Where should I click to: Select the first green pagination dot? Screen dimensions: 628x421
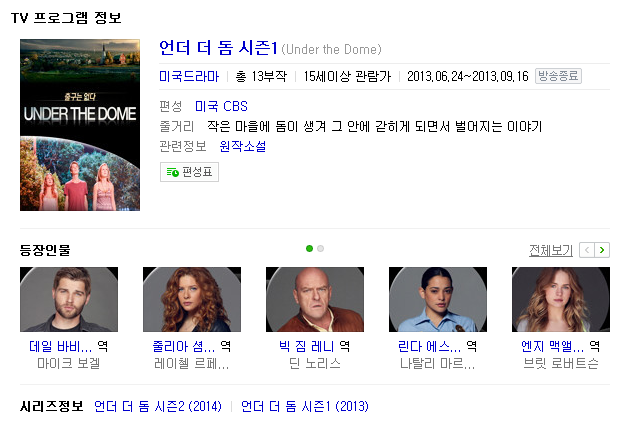[x=309, y=249]
